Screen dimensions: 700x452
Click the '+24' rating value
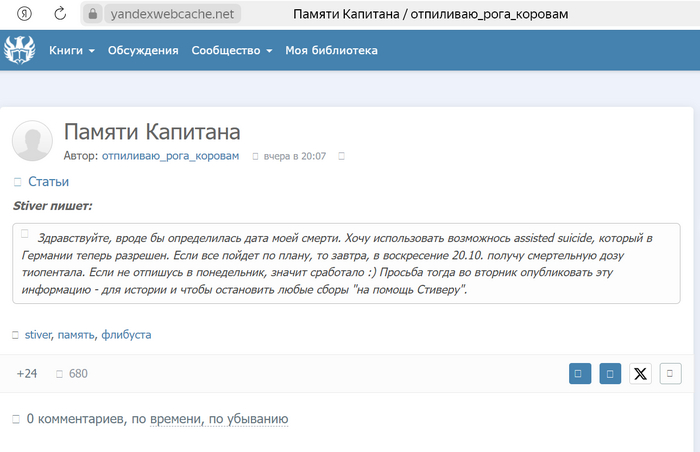tap(27, 374)
